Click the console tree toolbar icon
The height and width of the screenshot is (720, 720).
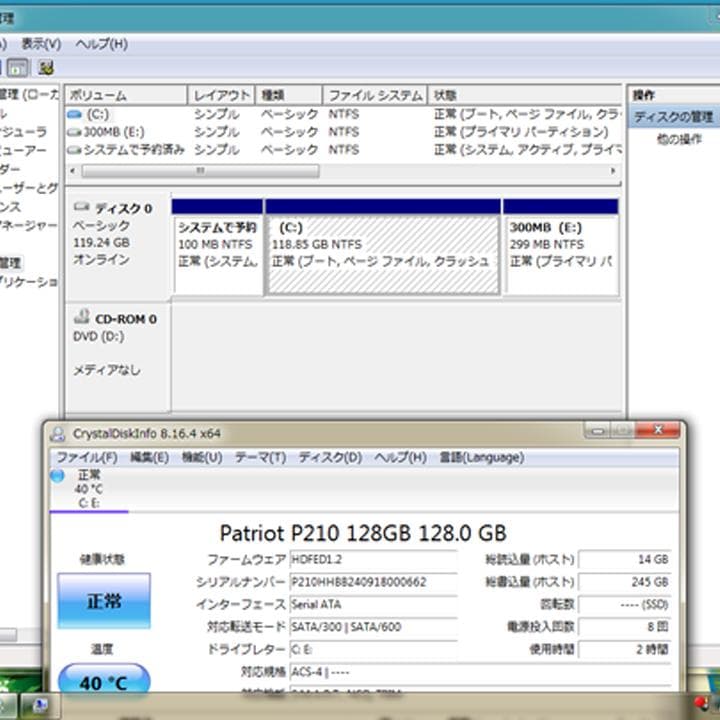[17, 68]
